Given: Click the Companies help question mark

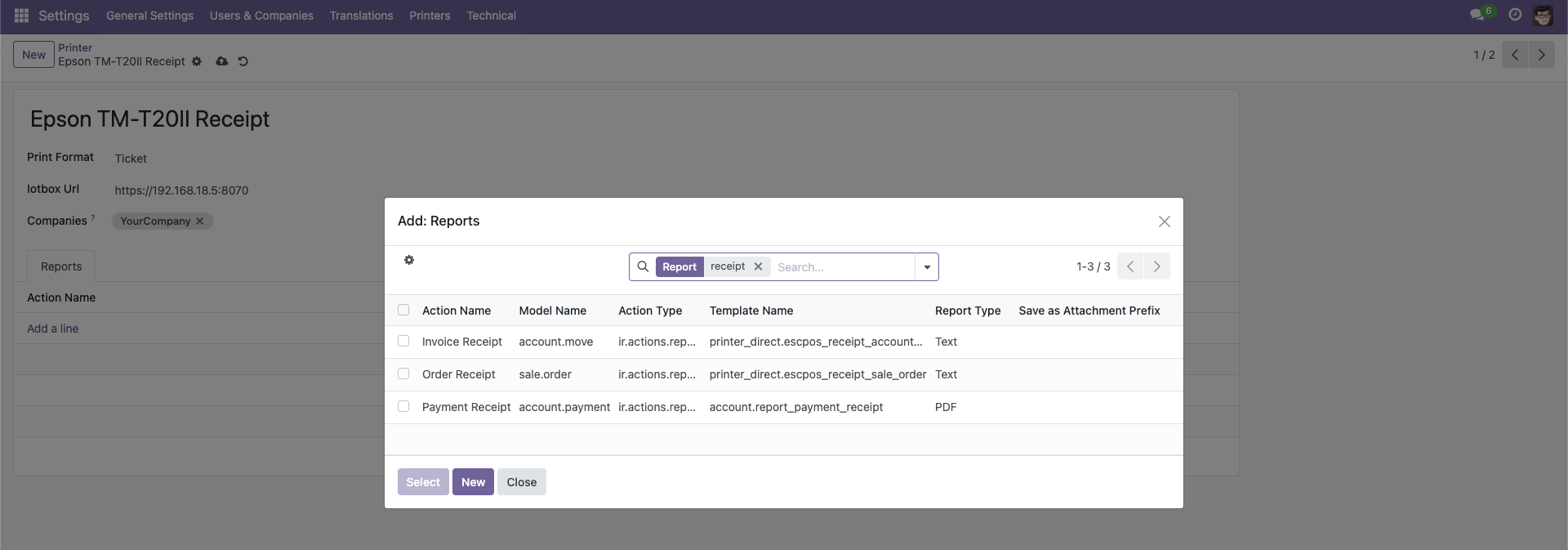Looking at the screenshot, I should click(92, 217).
